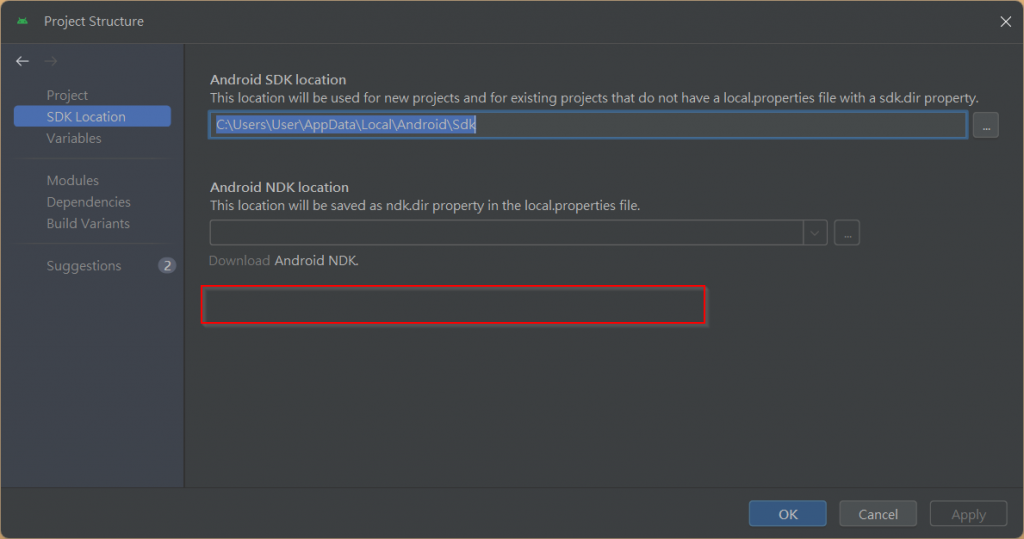Click the Android icon in the title bar
1024x539 pixels.
click(x=23, y=21)
